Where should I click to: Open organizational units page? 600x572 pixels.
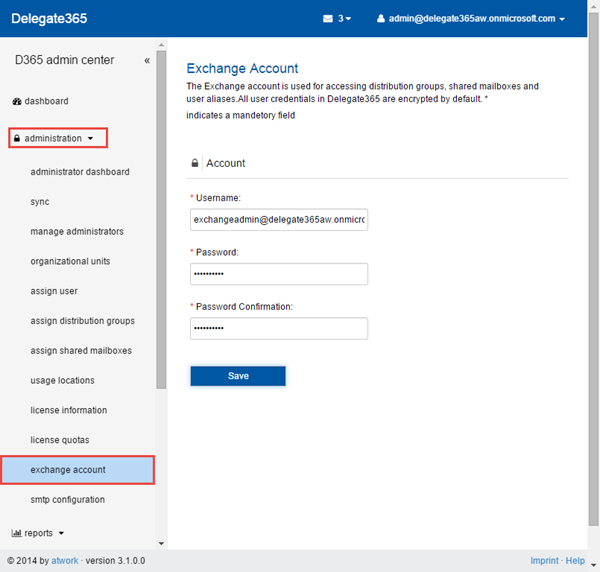click(70, 262)
